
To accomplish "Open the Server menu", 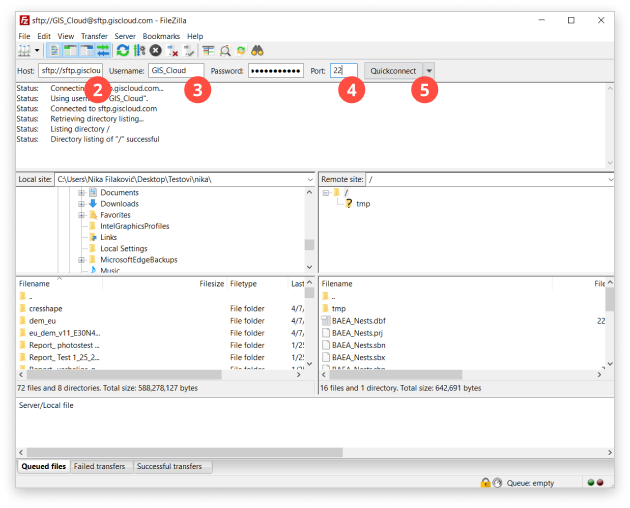I will [125, 36].
